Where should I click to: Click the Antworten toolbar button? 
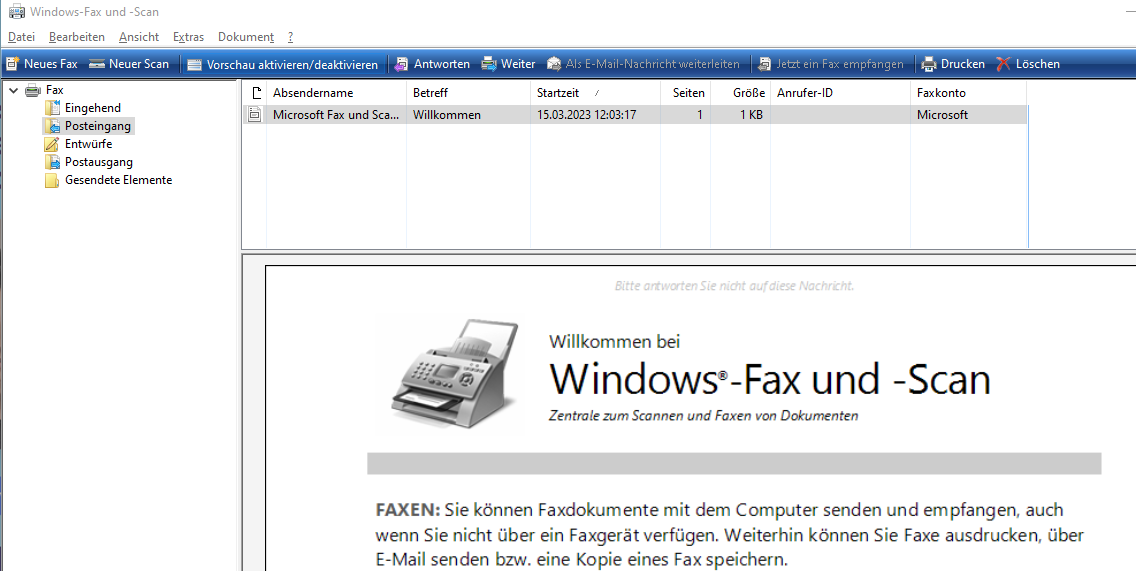(x=432, y=64)
